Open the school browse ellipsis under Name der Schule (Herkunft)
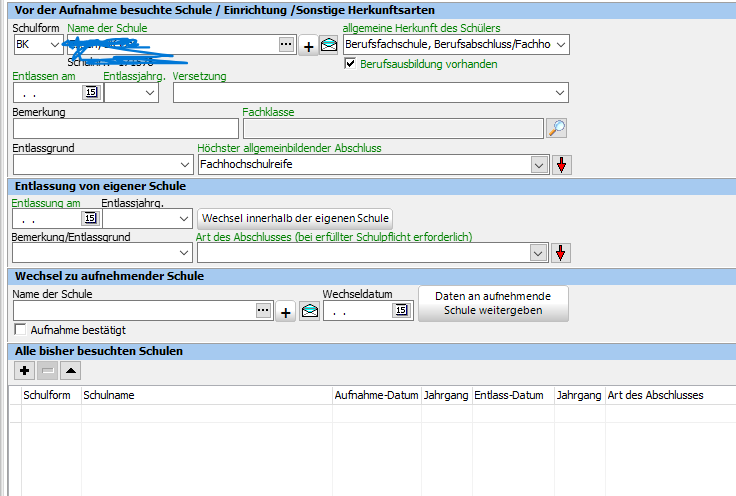The width and height of the screenshot is (736, 496). coord(286,45)
